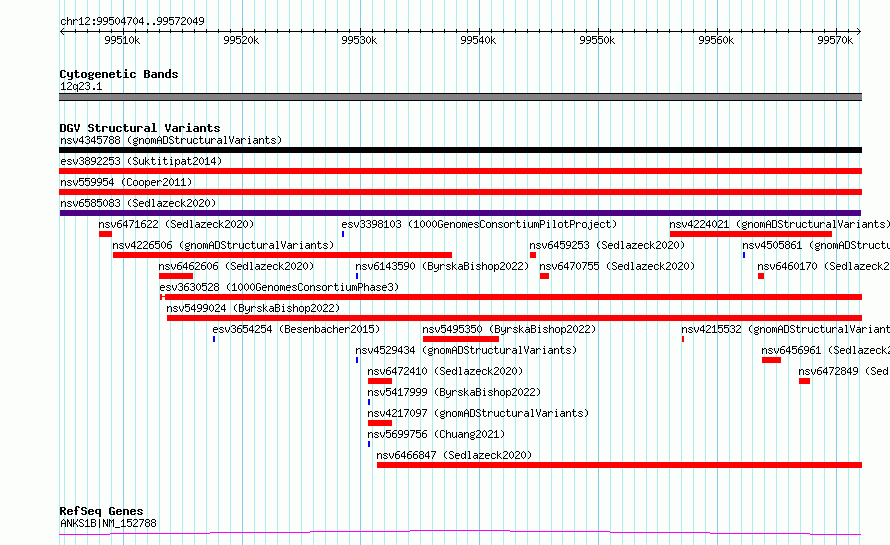Click the purple nsv6585083 variant bar
This screenshot has height=545, width=890.
click(460, 213)
